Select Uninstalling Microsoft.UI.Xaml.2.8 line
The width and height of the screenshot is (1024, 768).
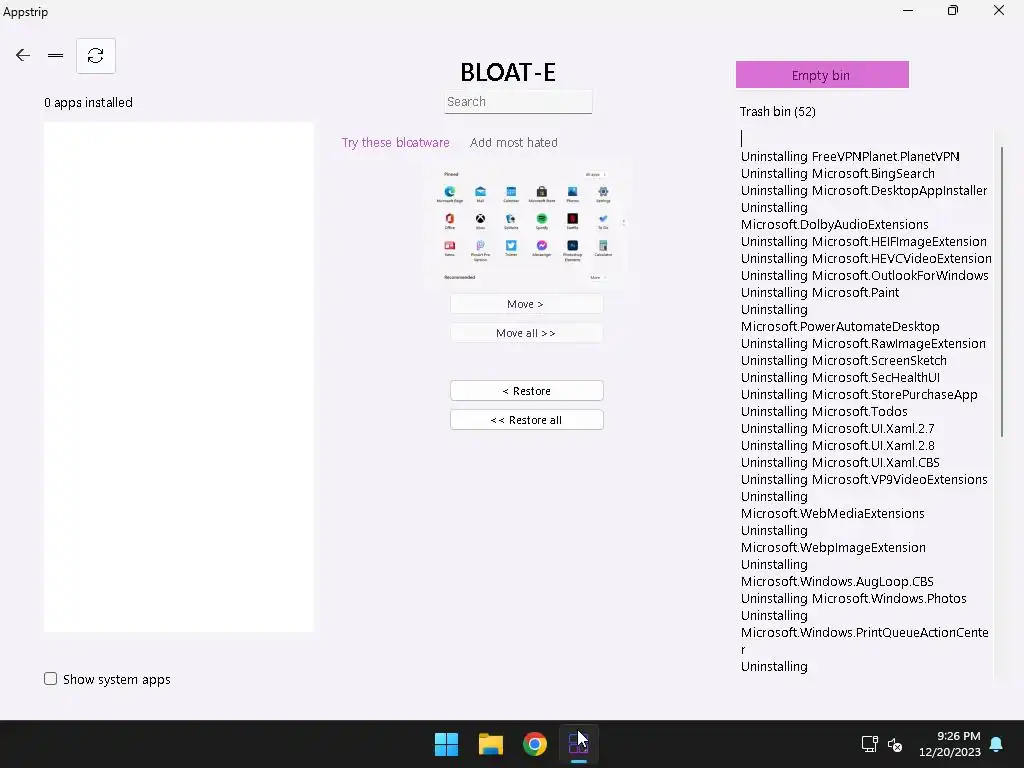(x=837, y=445)
